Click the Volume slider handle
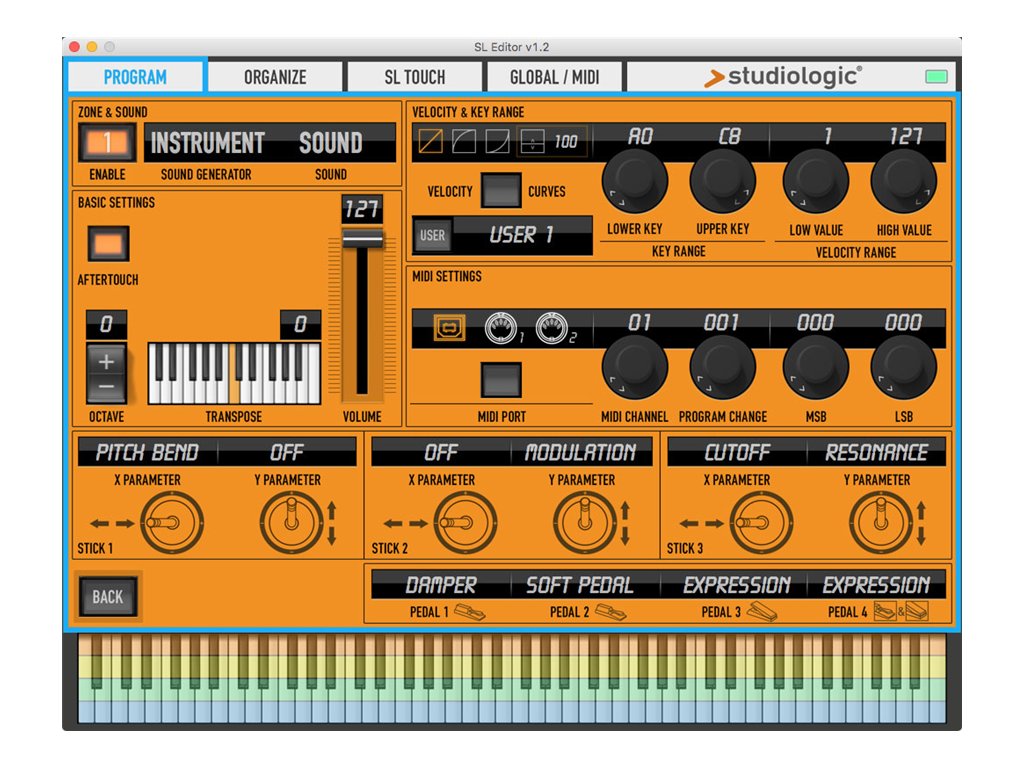Viewport: 1024px width, 768px height. tap(362, 239)
